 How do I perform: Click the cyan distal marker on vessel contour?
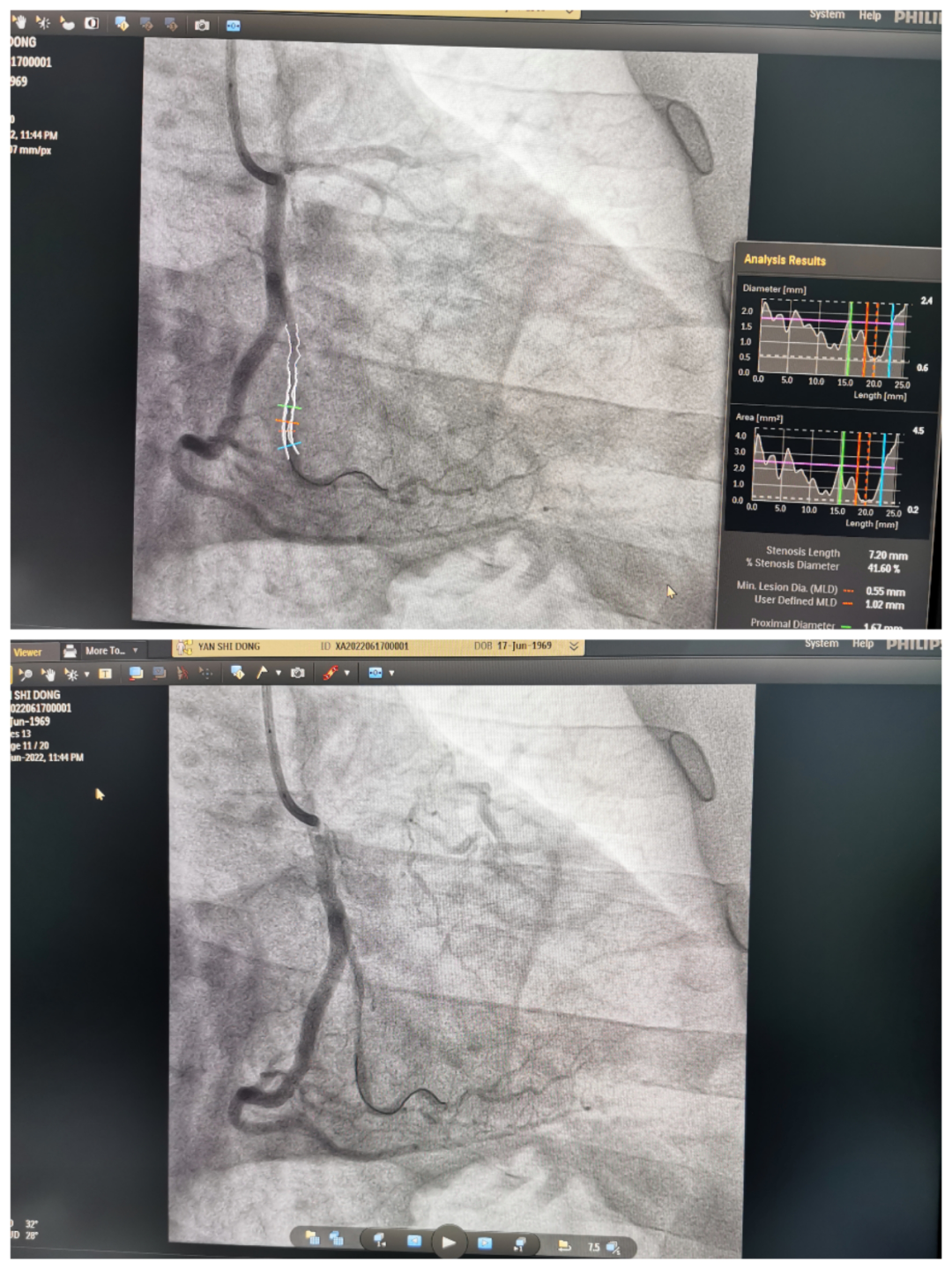pyautogui.click(x=289, y=445)
